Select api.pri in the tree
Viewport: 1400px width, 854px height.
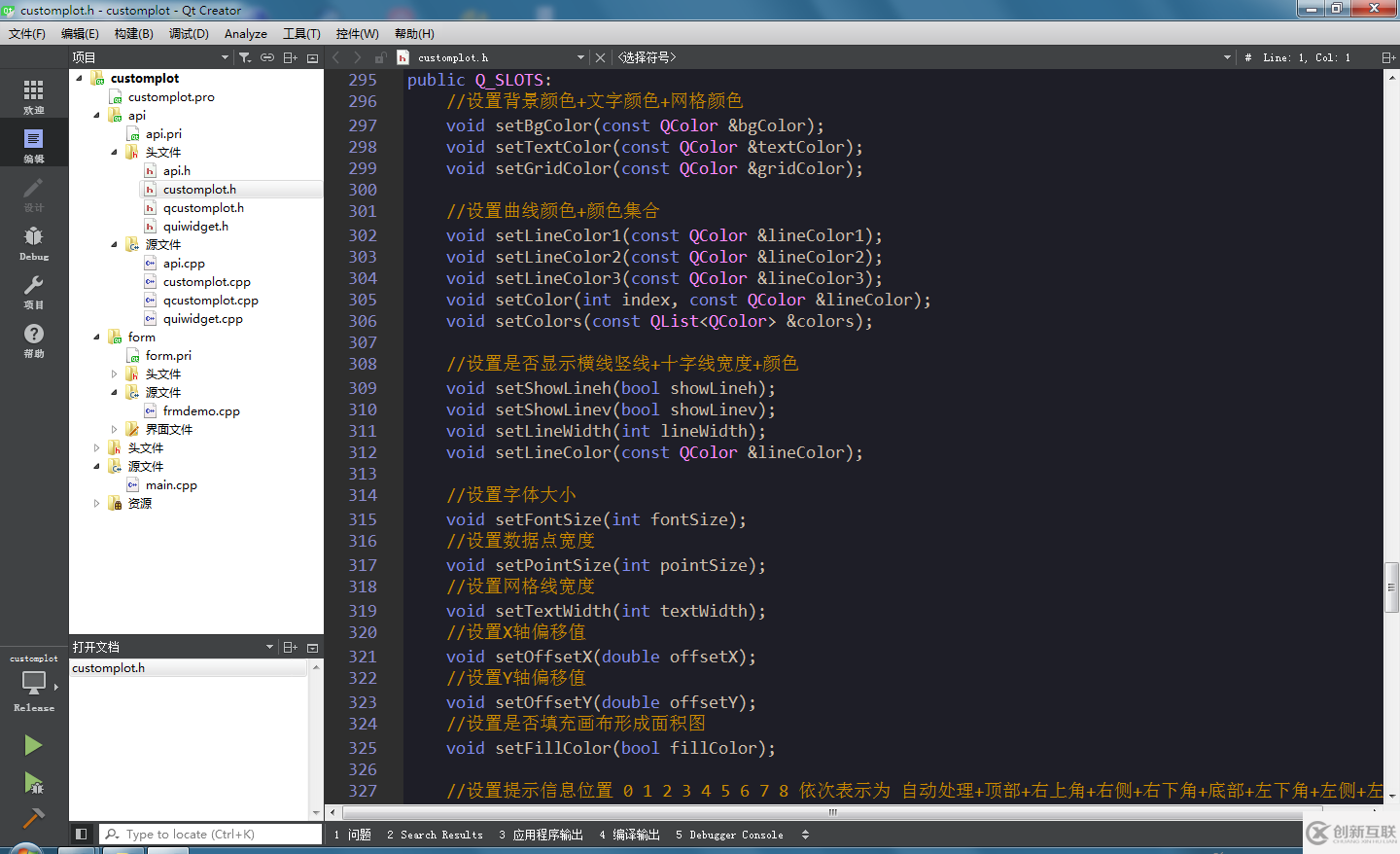pos(163,133)
